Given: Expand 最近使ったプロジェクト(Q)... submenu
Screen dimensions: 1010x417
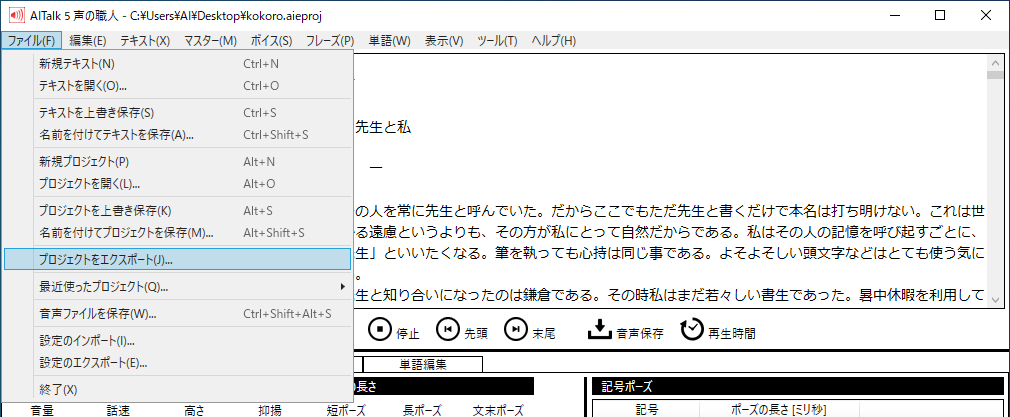Looking at the screenshot, I should [x=177, y=287].
